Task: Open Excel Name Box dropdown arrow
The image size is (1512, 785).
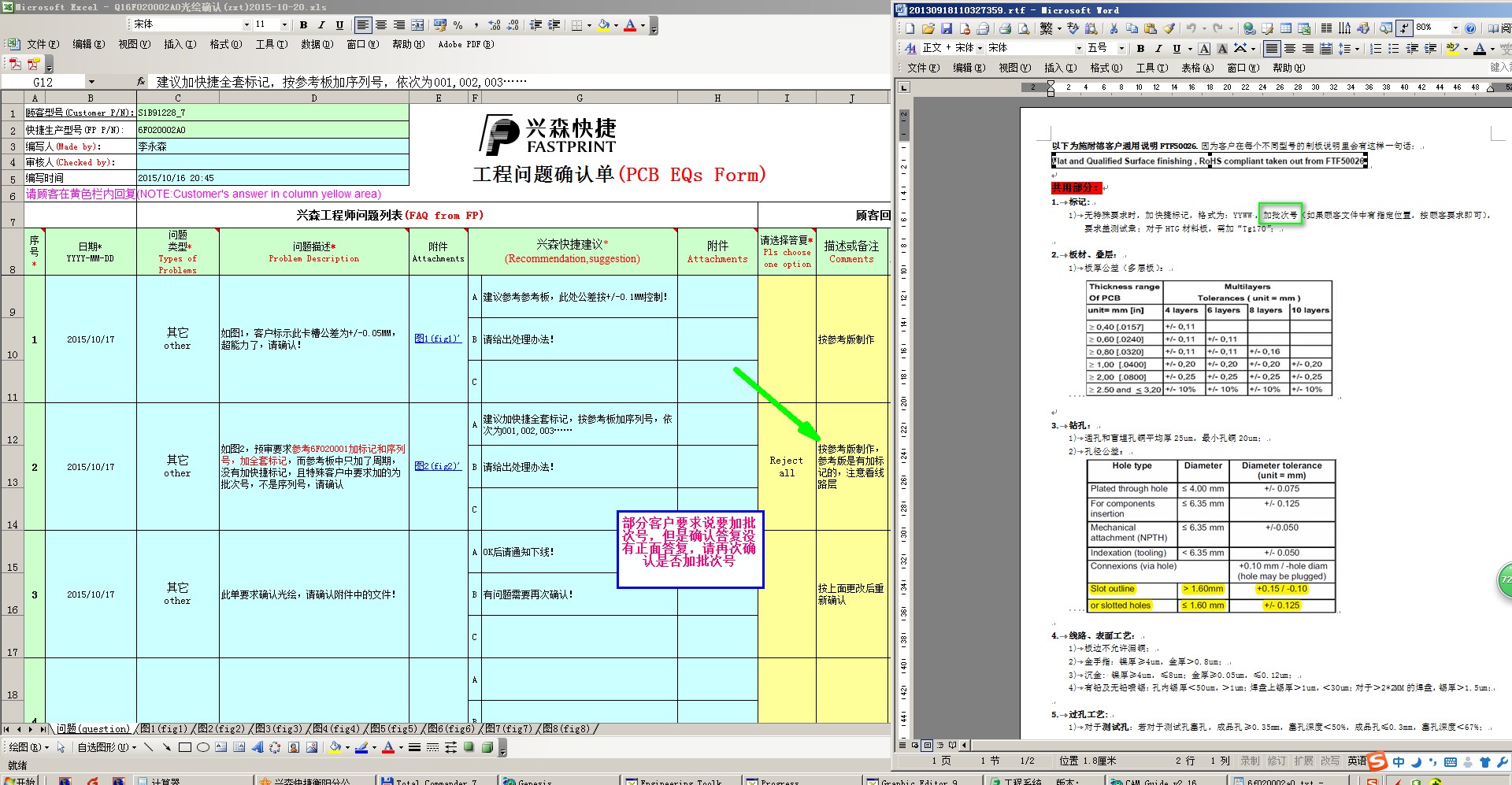Action: [91, 82]
